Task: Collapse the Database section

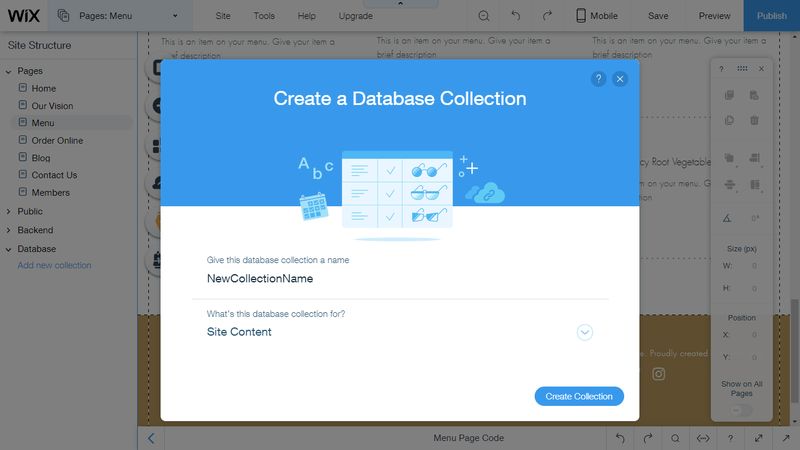Action: 8,249
